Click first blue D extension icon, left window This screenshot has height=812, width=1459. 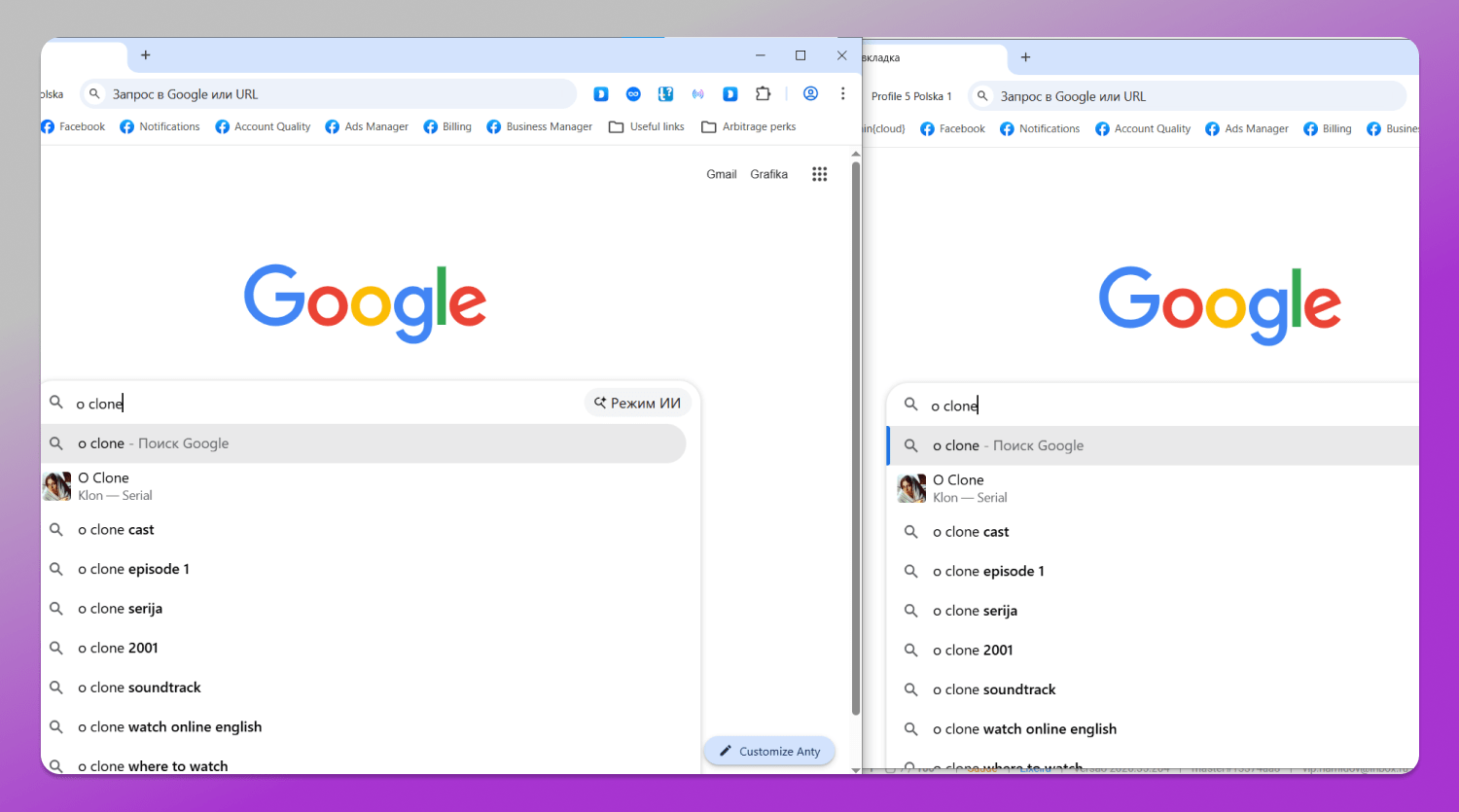[x=601, y=94]
